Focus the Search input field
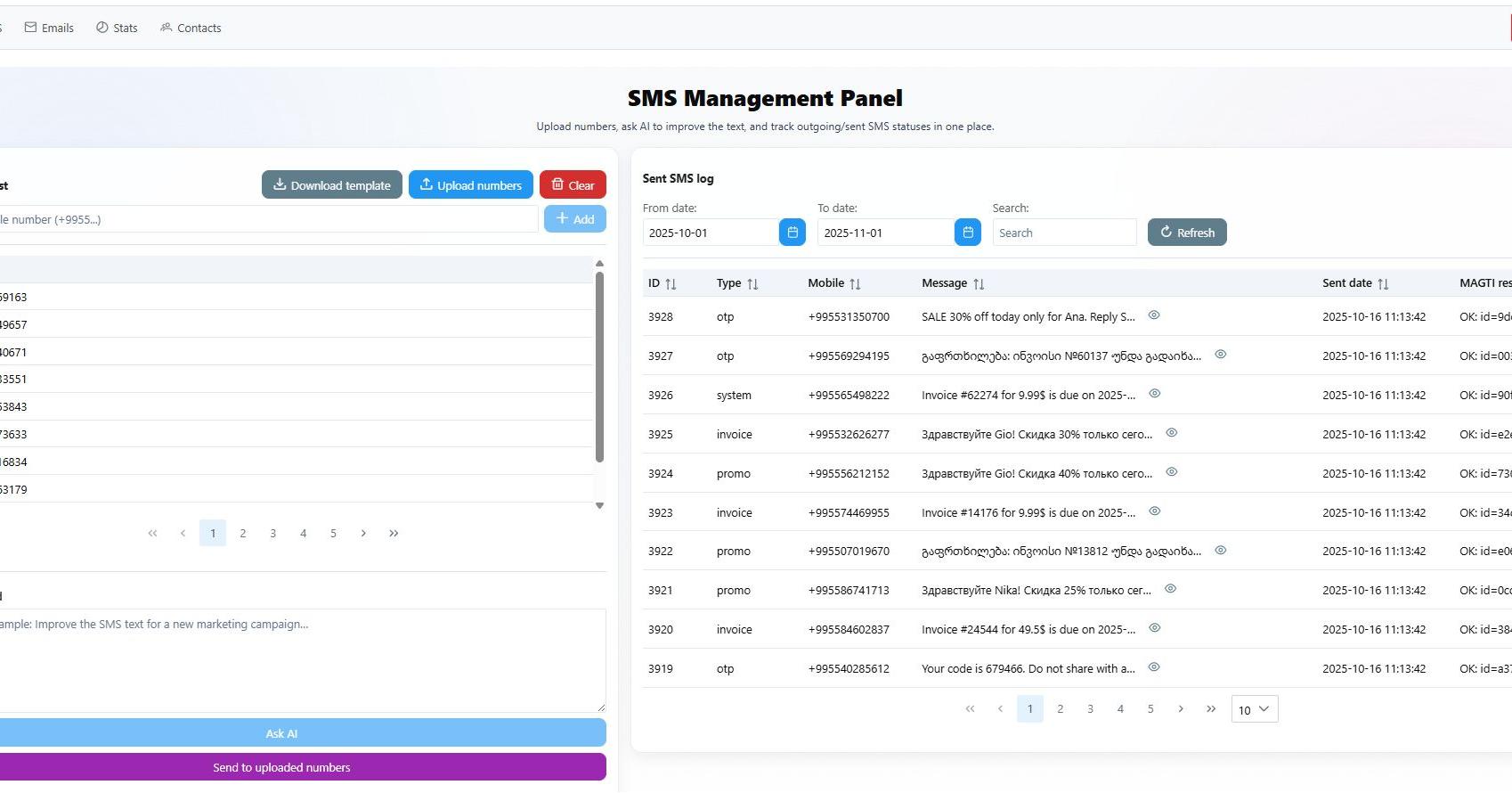 1063,233
